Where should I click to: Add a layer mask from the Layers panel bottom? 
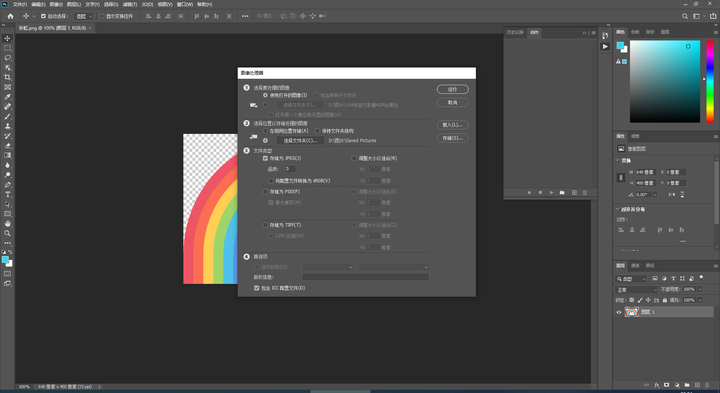click(667, 385)
